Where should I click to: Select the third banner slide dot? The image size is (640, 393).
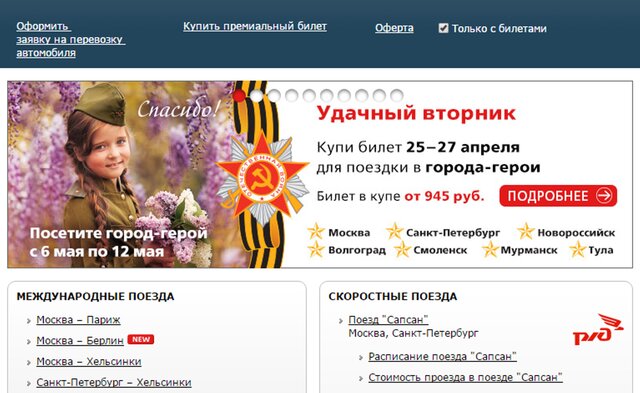click(x=274, y=96)
